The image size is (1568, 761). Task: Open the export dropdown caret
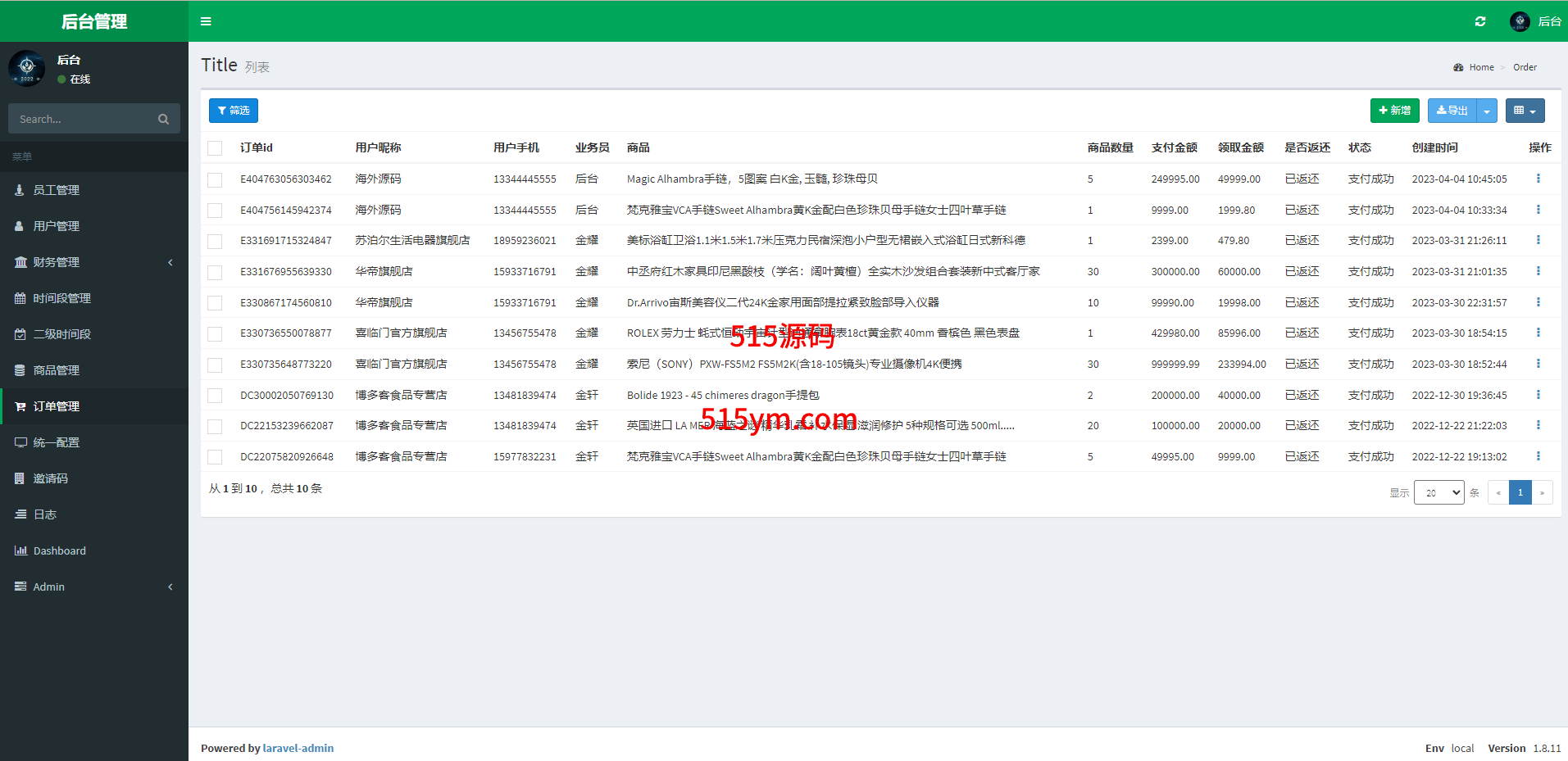click(x=1487, y=111)
